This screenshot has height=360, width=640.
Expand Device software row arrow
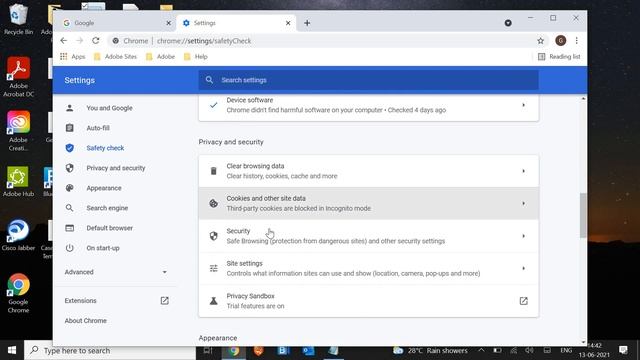tap(523, 105)
